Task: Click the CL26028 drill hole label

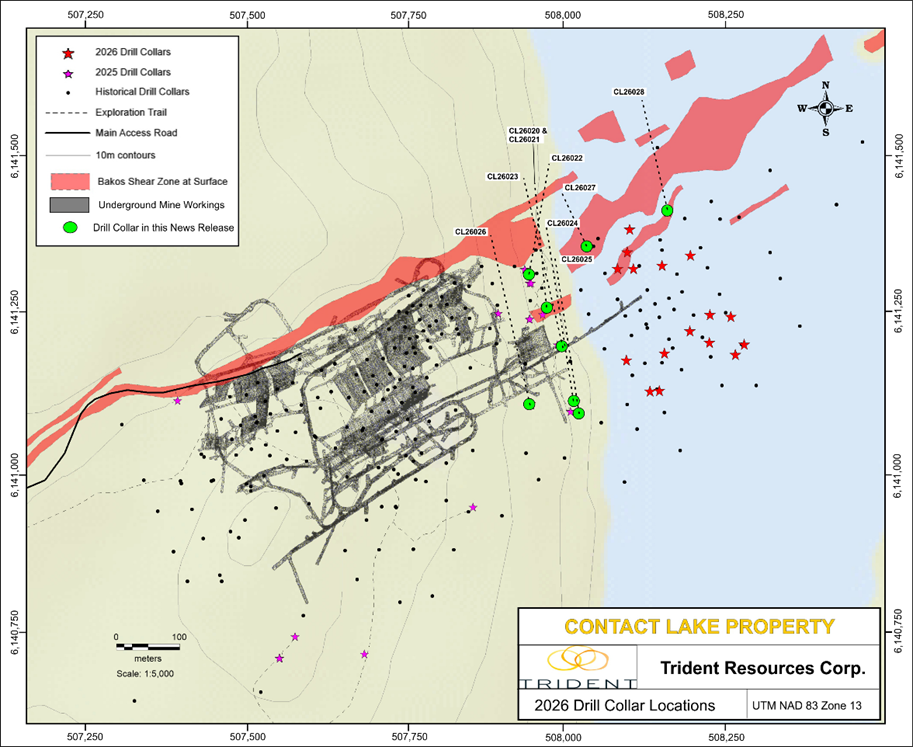Action: pyautogui.click(x=629, y=92)
